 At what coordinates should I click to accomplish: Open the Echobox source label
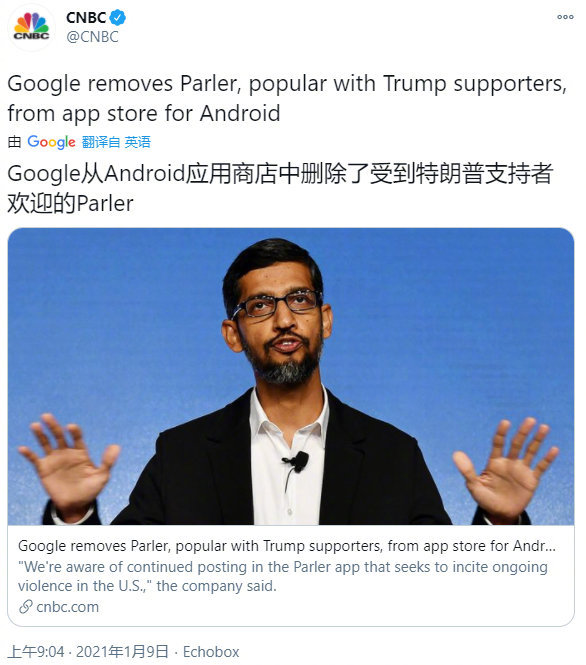pyautogui.click(x=211, y=652)
